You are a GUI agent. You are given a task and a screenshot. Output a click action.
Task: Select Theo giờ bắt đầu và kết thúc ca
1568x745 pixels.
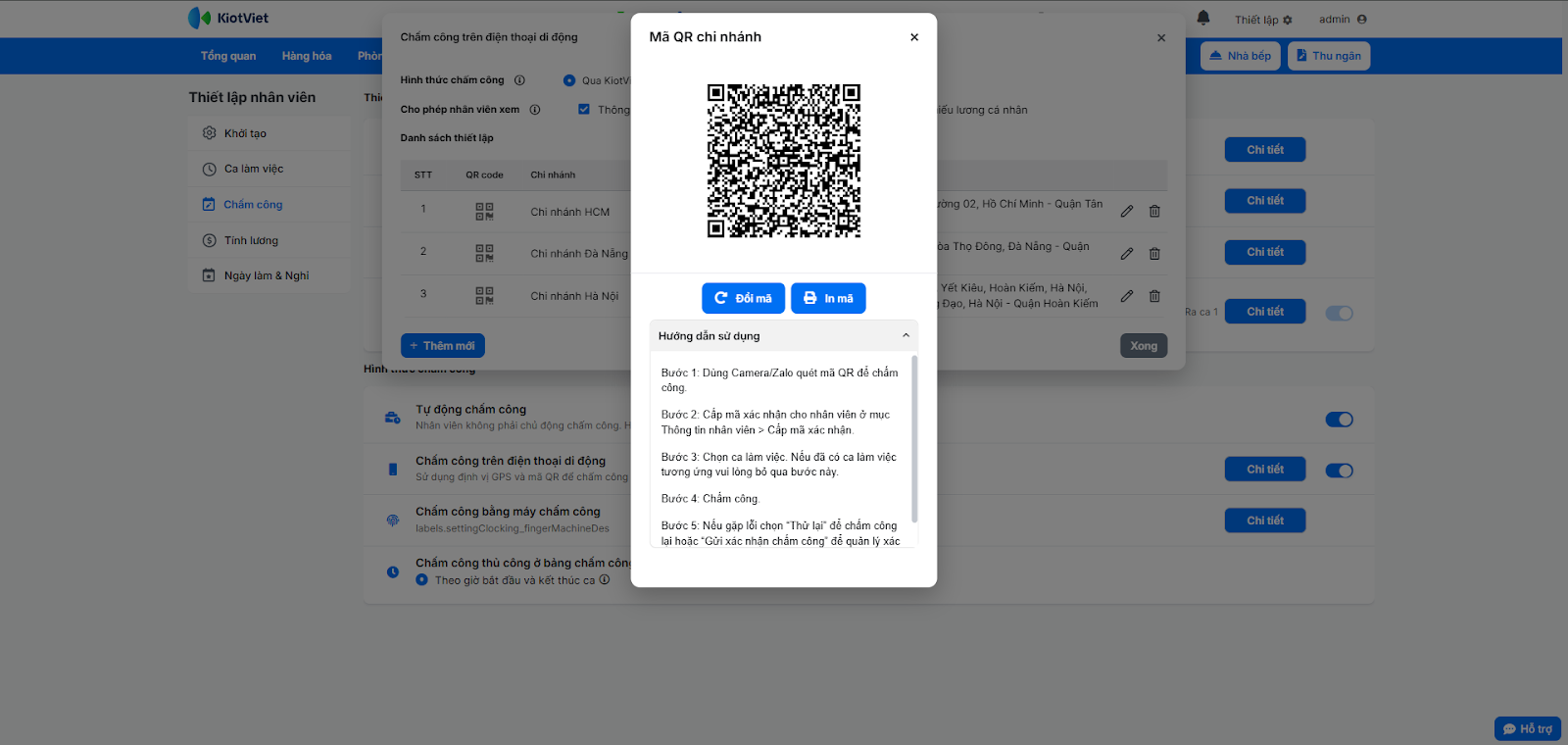[x=421, y=580]
